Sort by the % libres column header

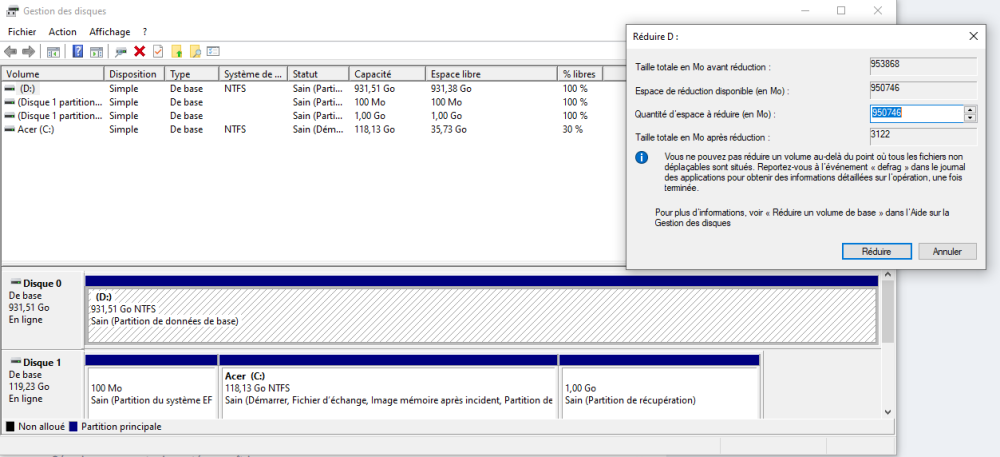580,75
